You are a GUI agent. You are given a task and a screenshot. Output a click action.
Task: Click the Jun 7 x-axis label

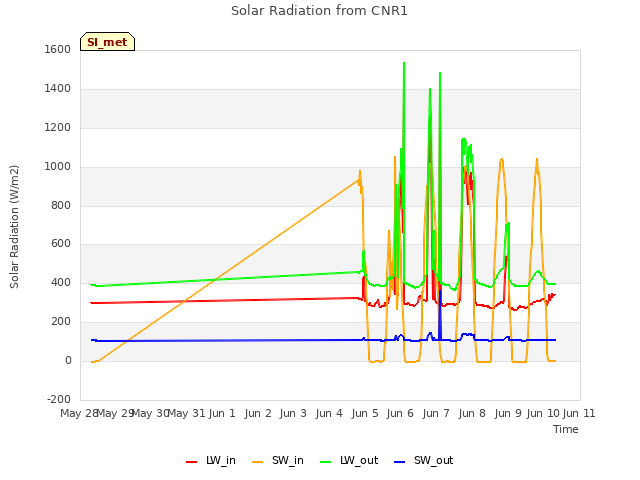[x=436, y=413]
